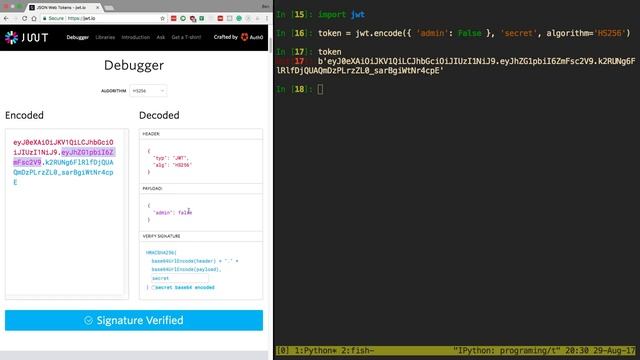Click the Decoded section heading
The height and width of the screenshot is (360, 640).
click(x=159, y=116)
